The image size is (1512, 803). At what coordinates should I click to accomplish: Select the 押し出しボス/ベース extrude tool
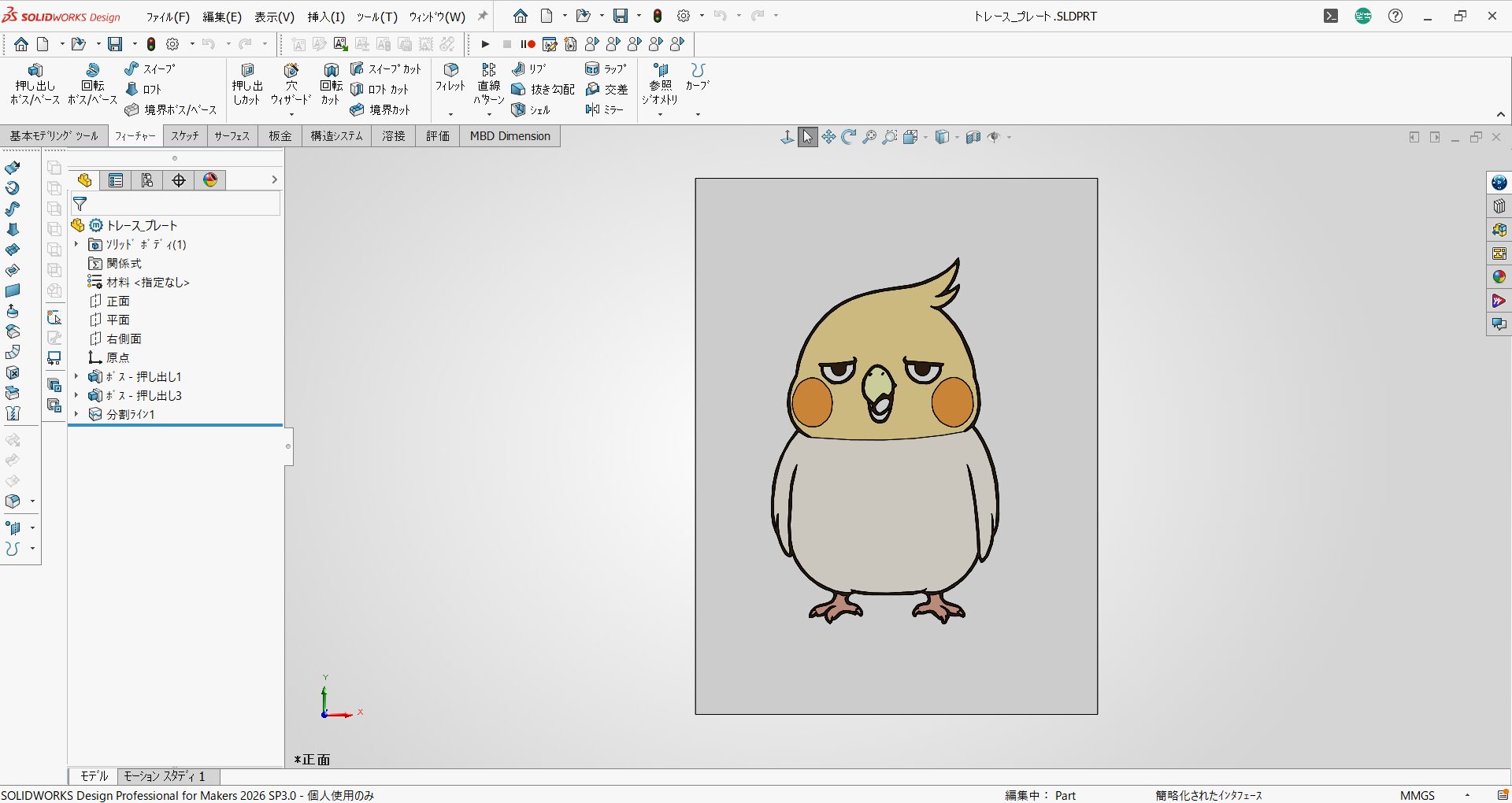tap(35, 83)
